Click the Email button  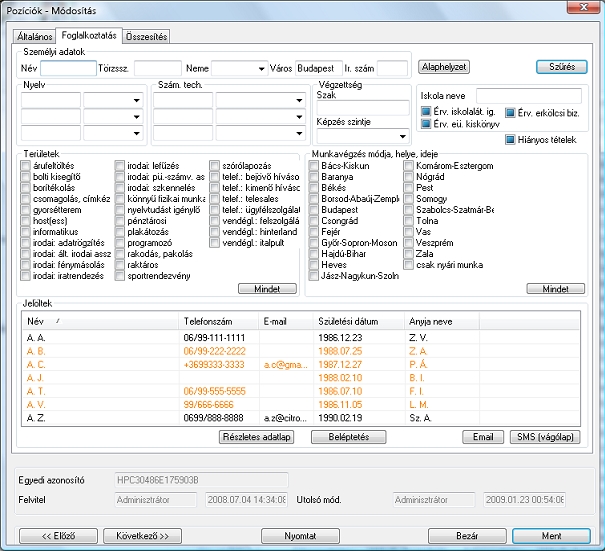483,437
